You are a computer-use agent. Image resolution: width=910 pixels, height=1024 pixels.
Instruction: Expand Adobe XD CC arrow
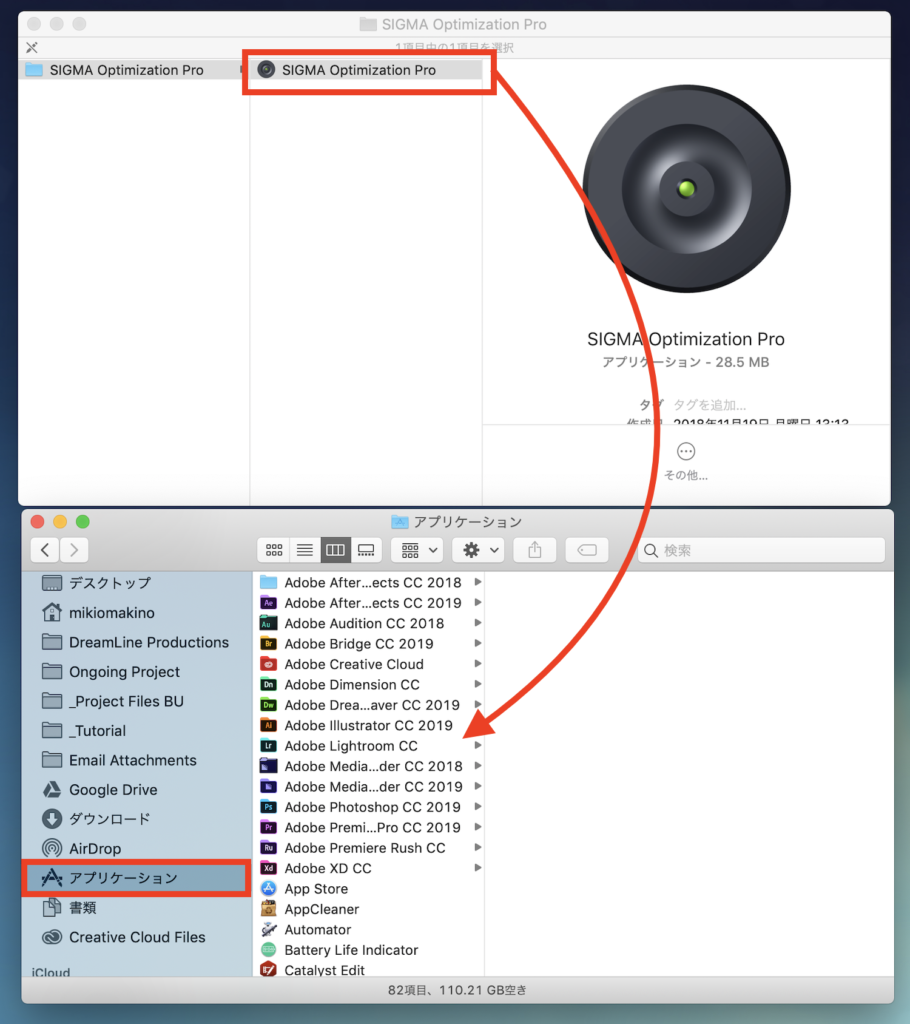tap(478, 868)
